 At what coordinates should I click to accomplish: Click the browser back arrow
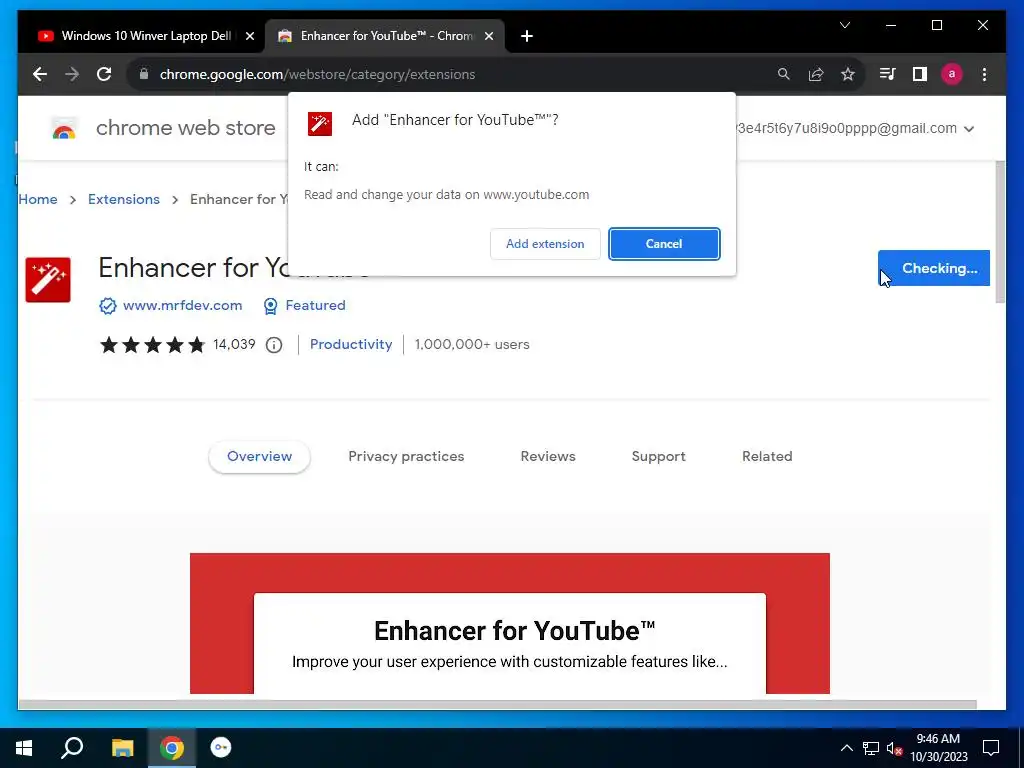(40, 74)
